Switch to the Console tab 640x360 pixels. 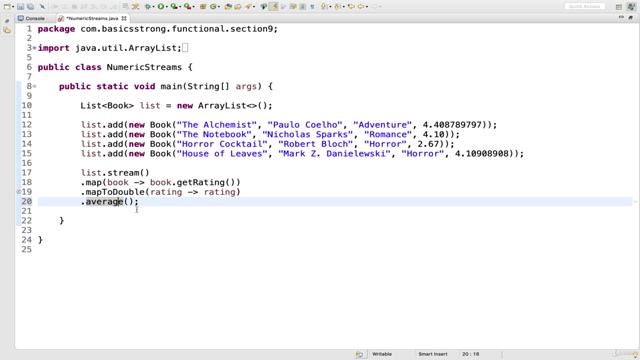pyautogui.click(x=31, y=18)
